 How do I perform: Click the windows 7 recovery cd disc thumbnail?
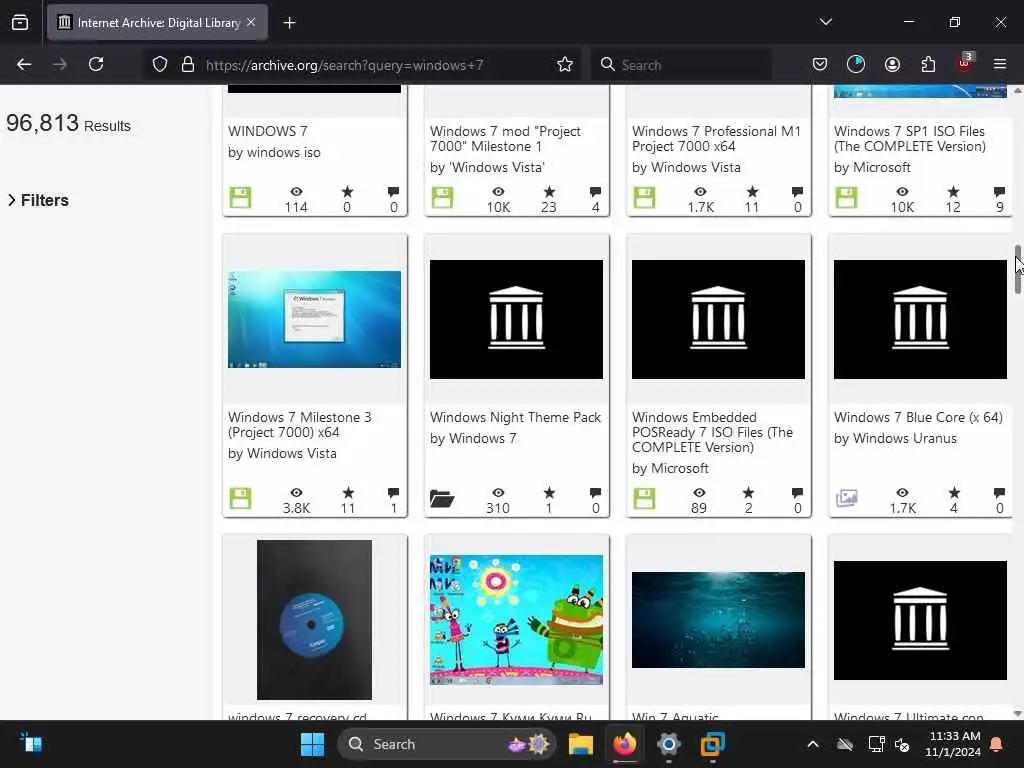(x=314, y=620)
